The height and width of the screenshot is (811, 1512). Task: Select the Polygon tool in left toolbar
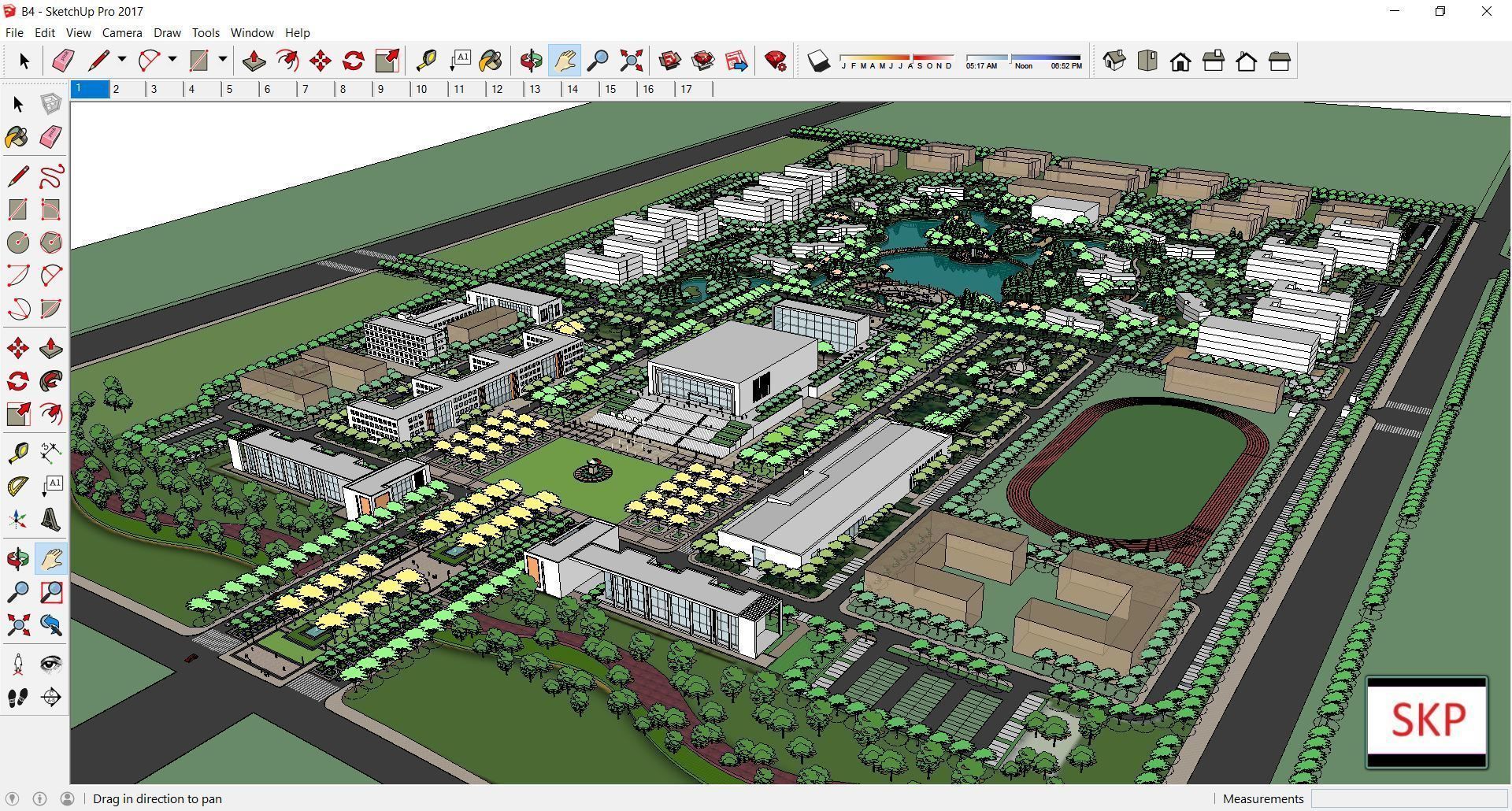(x=51, y=243)
